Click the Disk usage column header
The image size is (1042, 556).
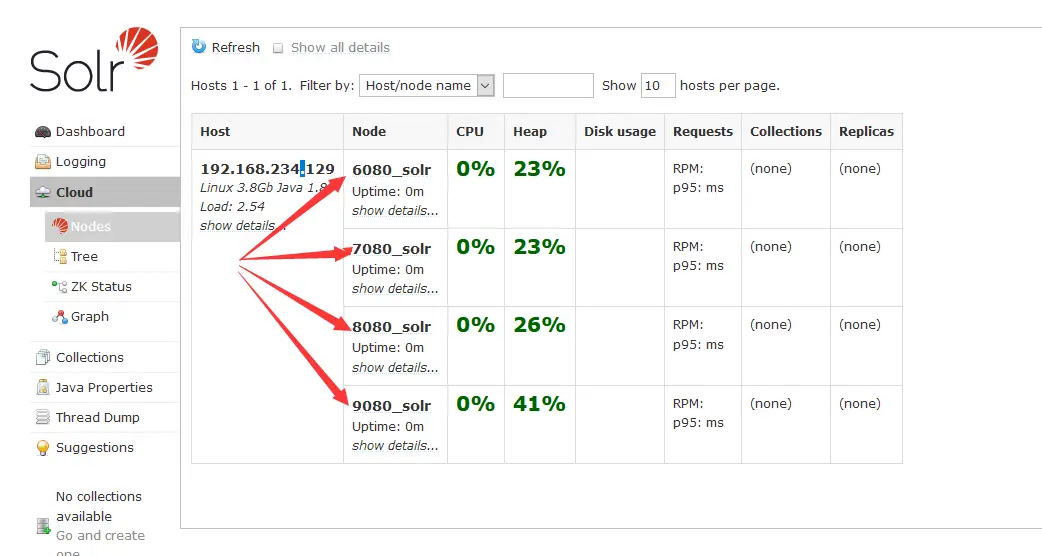(x=620, y=132)
